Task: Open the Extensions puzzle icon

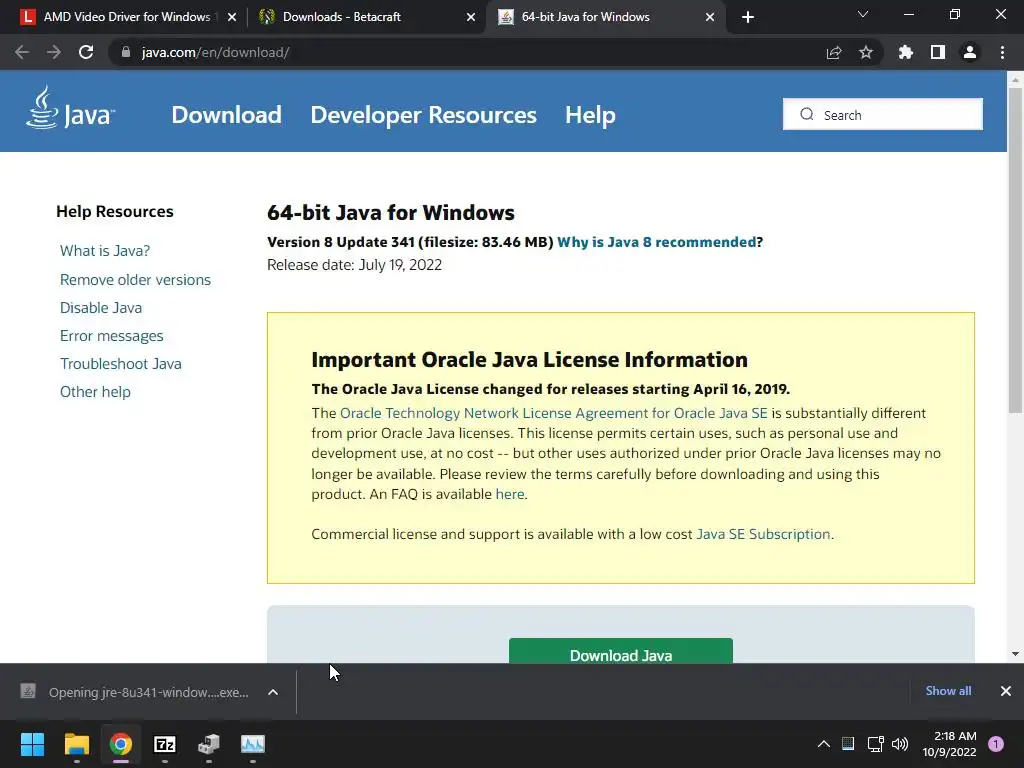Action: [x=906, y=52]
